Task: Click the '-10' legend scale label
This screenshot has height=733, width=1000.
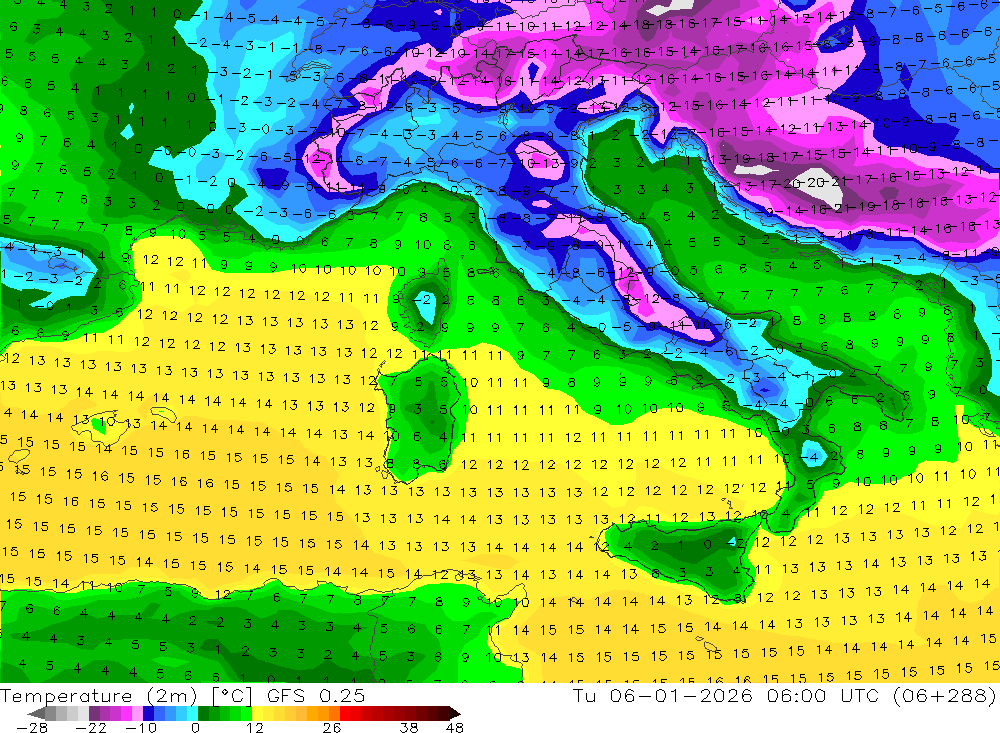Action: 141,728
